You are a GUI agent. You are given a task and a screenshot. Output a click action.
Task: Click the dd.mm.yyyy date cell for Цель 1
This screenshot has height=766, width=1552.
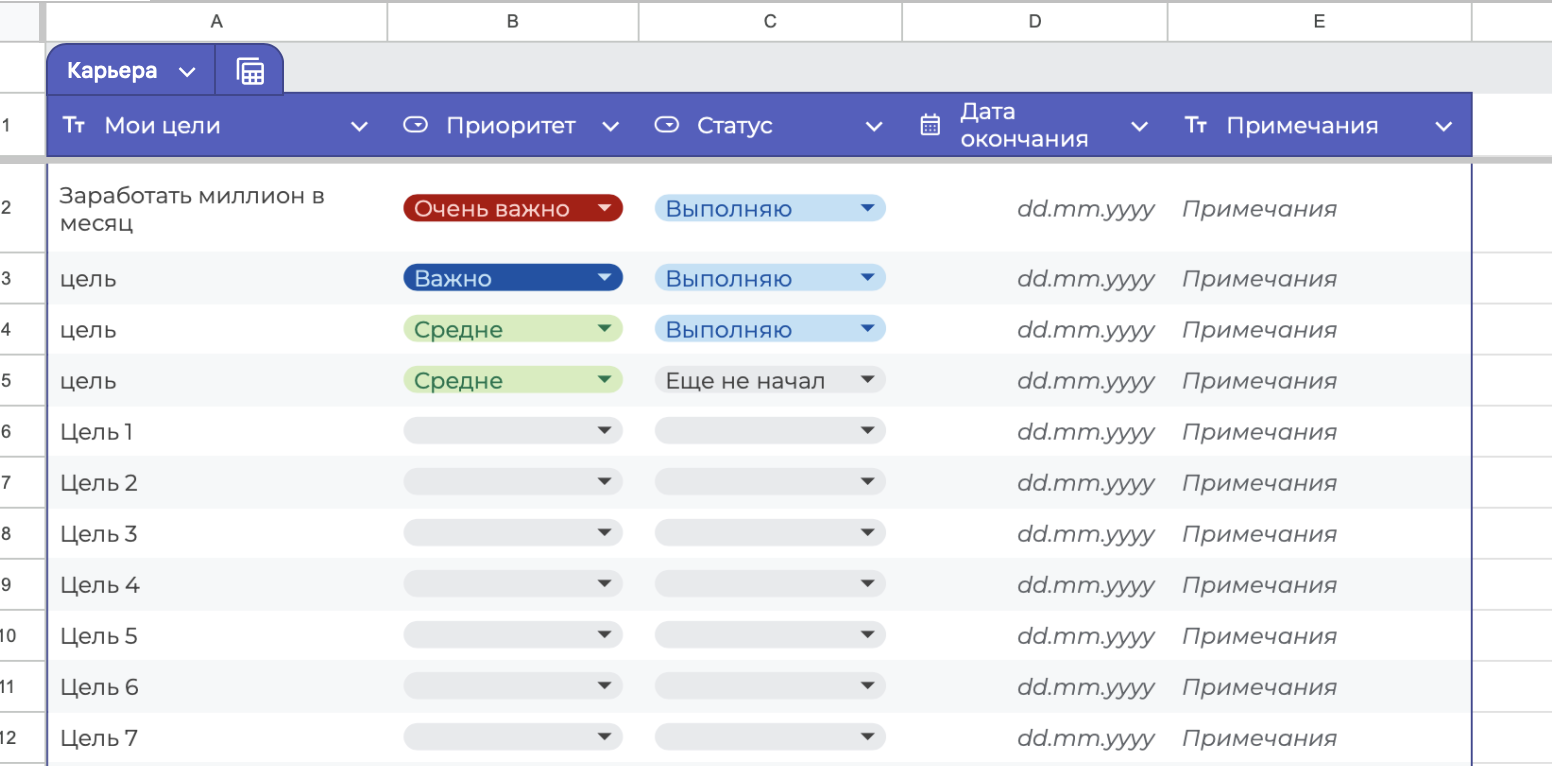(1035, 431)
